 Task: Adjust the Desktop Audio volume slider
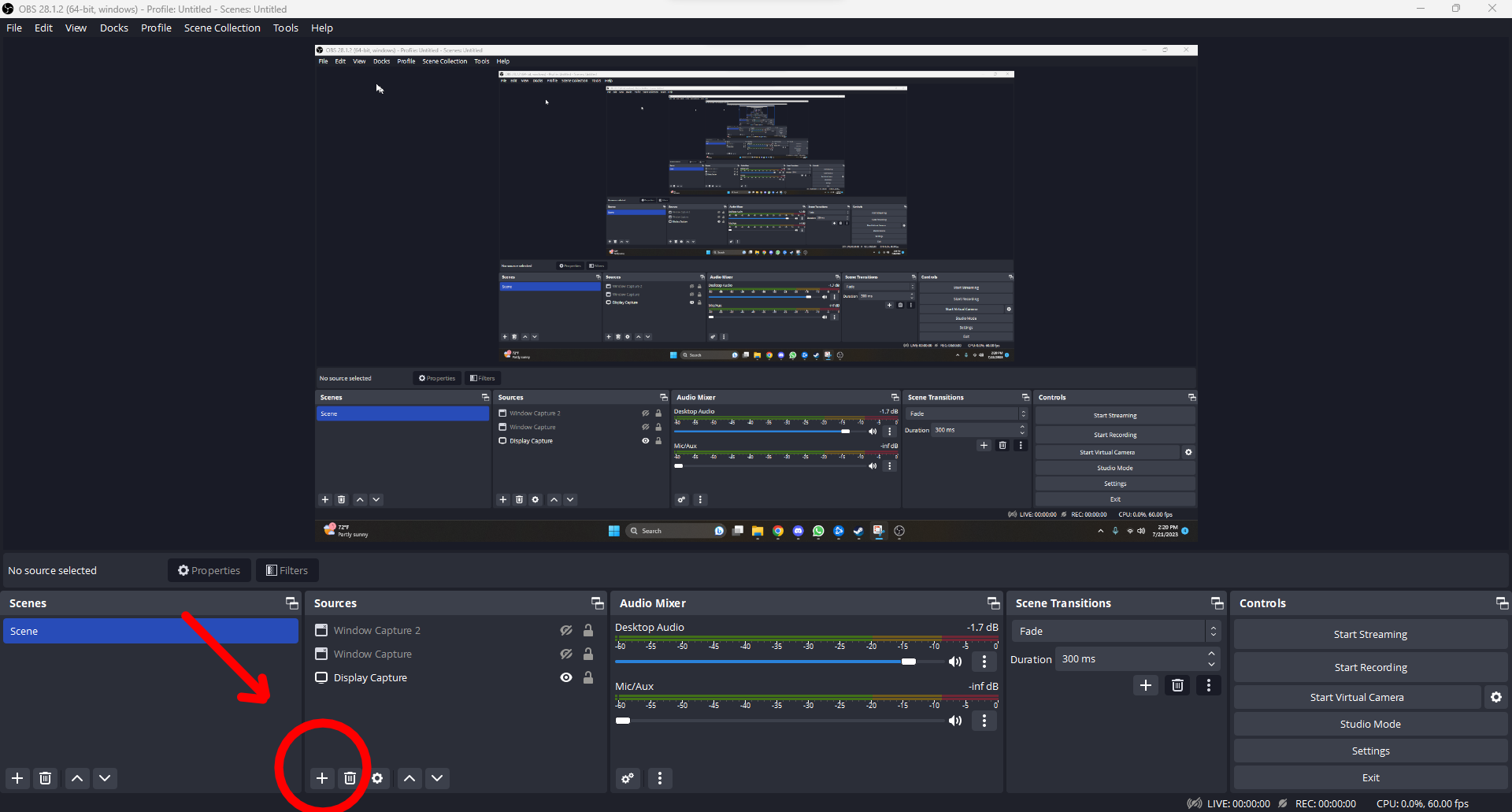pos(780,662)
